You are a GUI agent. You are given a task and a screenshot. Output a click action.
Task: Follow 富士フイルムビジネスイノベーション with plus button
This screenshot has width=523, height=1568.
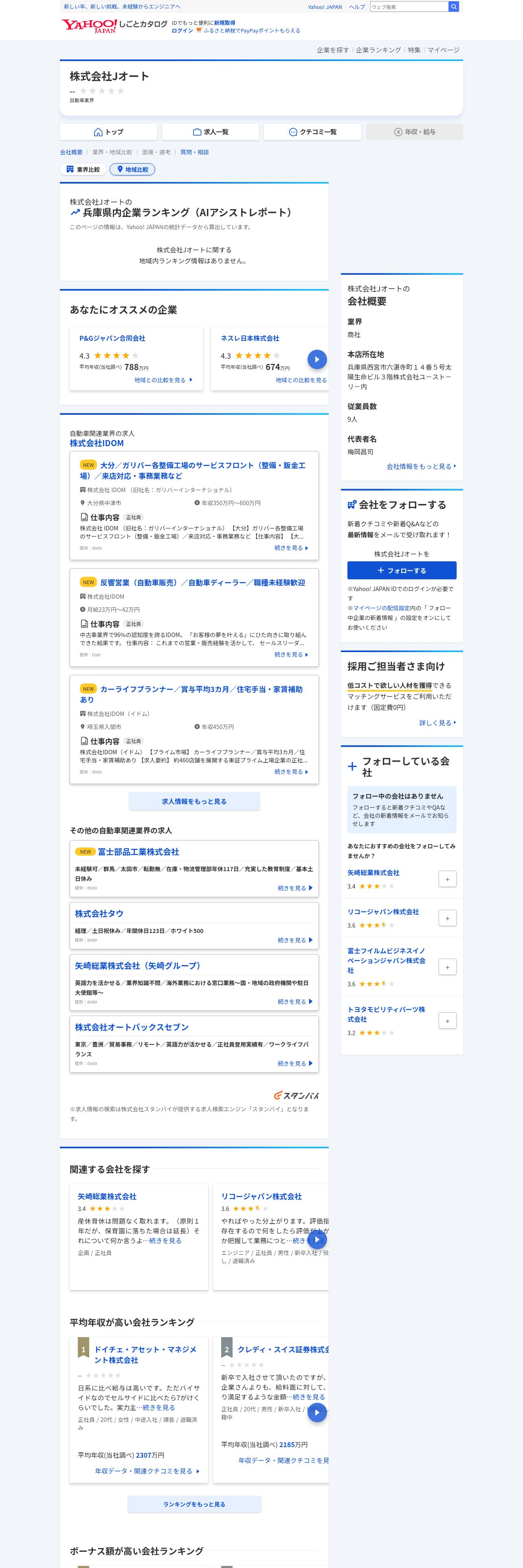(448, 967)
